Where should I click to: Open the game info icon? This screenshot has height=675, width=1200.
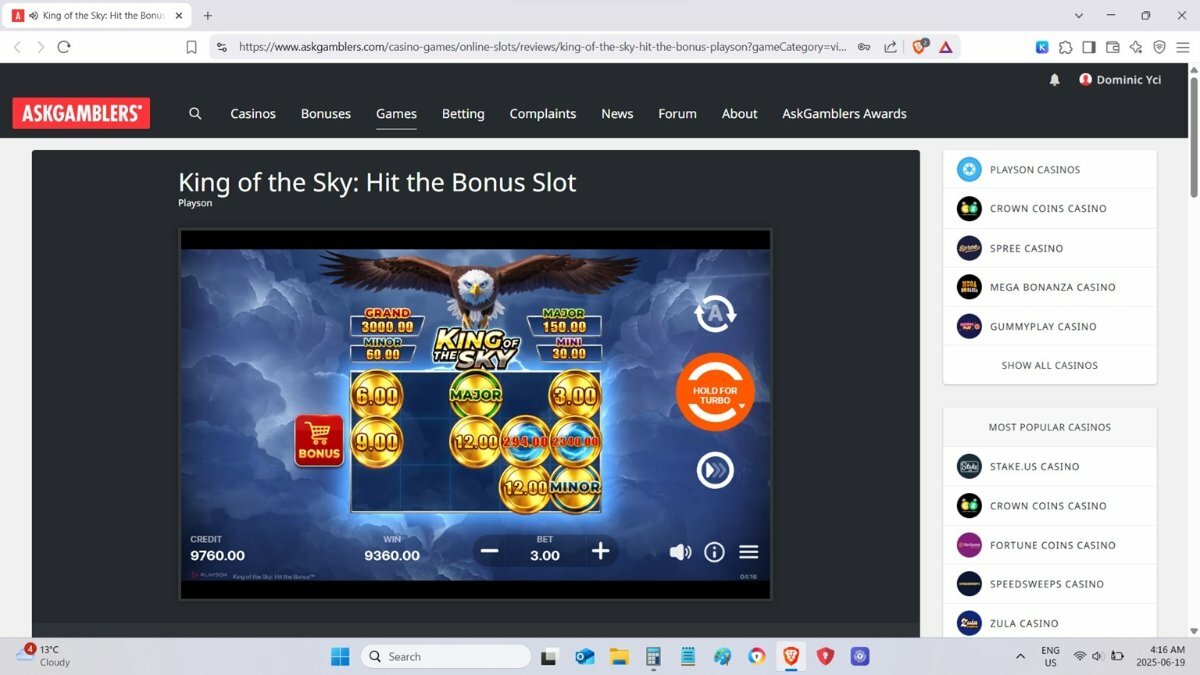(x=714, y=552)
